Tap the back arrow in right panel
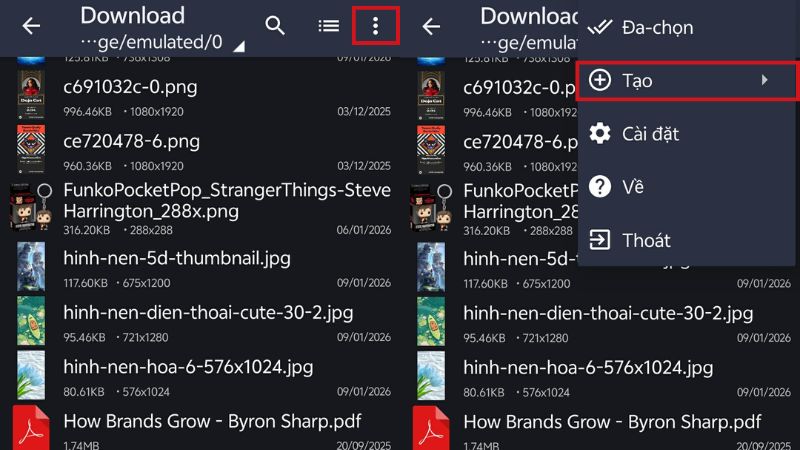 431,26
